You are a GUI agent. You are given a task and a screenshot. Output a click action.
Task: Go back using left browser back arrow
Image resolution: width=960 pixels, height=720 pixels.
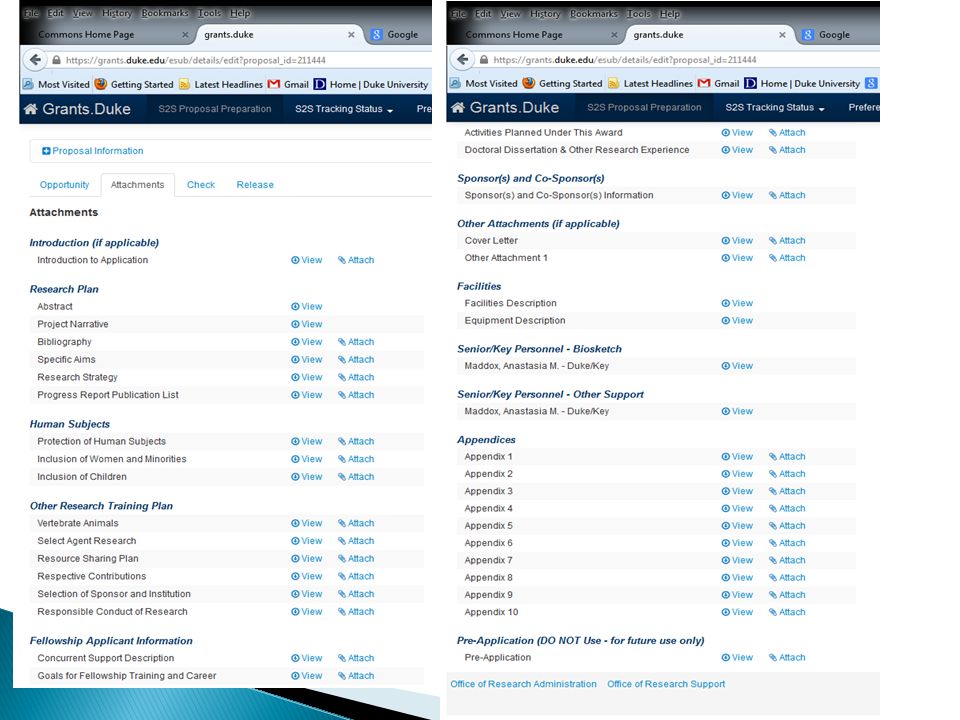pos(36,60)
